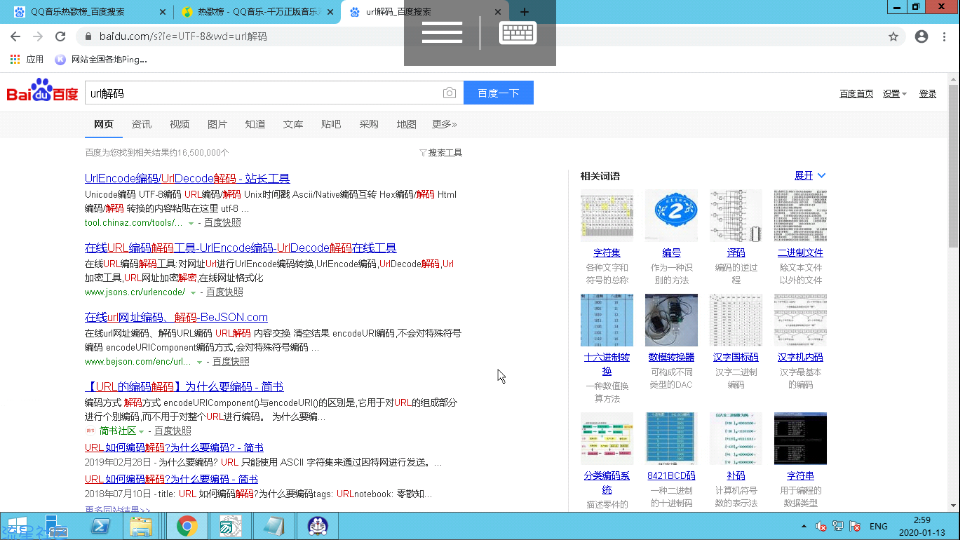
Task: Open dropdown arrow beside www.bejson.com
Action: pos(199,362)
